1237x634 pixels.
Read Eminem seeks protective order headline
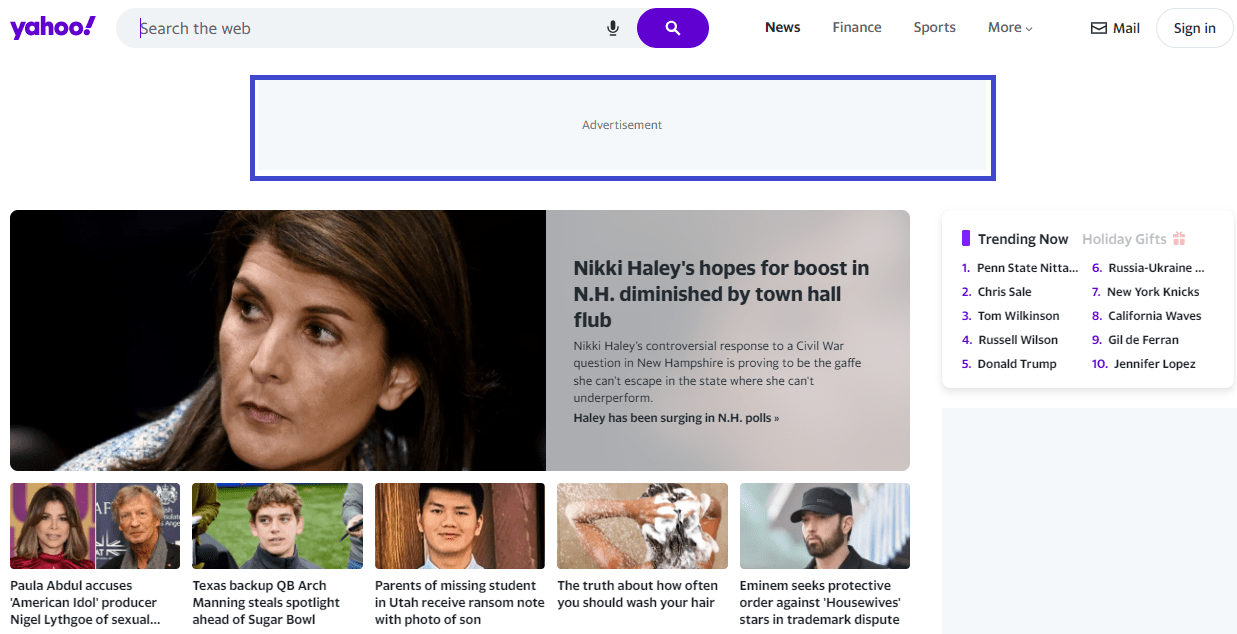pyautogui.click(x=820, y=603)
